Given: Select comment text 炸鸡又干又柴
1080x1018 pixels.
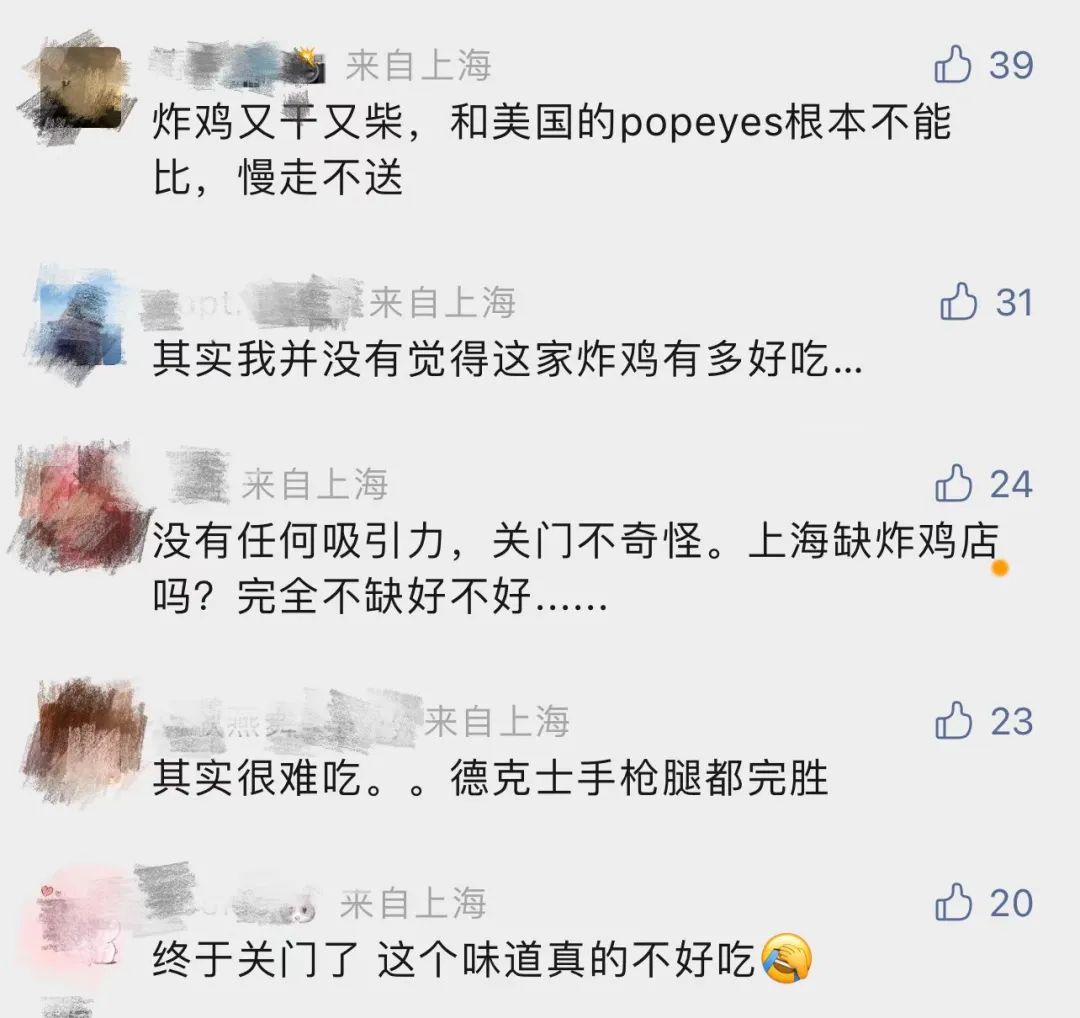Looking at the screenshot, I should 278,122.
